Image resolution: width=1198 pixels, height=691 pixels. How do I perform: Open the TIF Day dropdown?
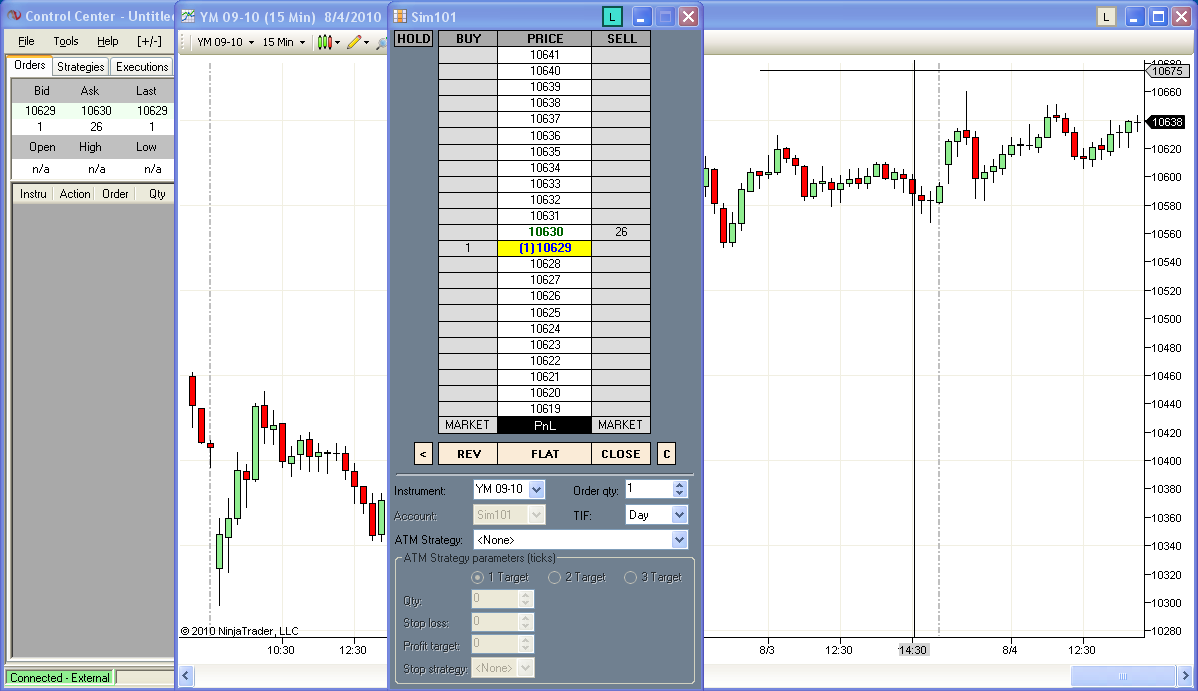679,515
